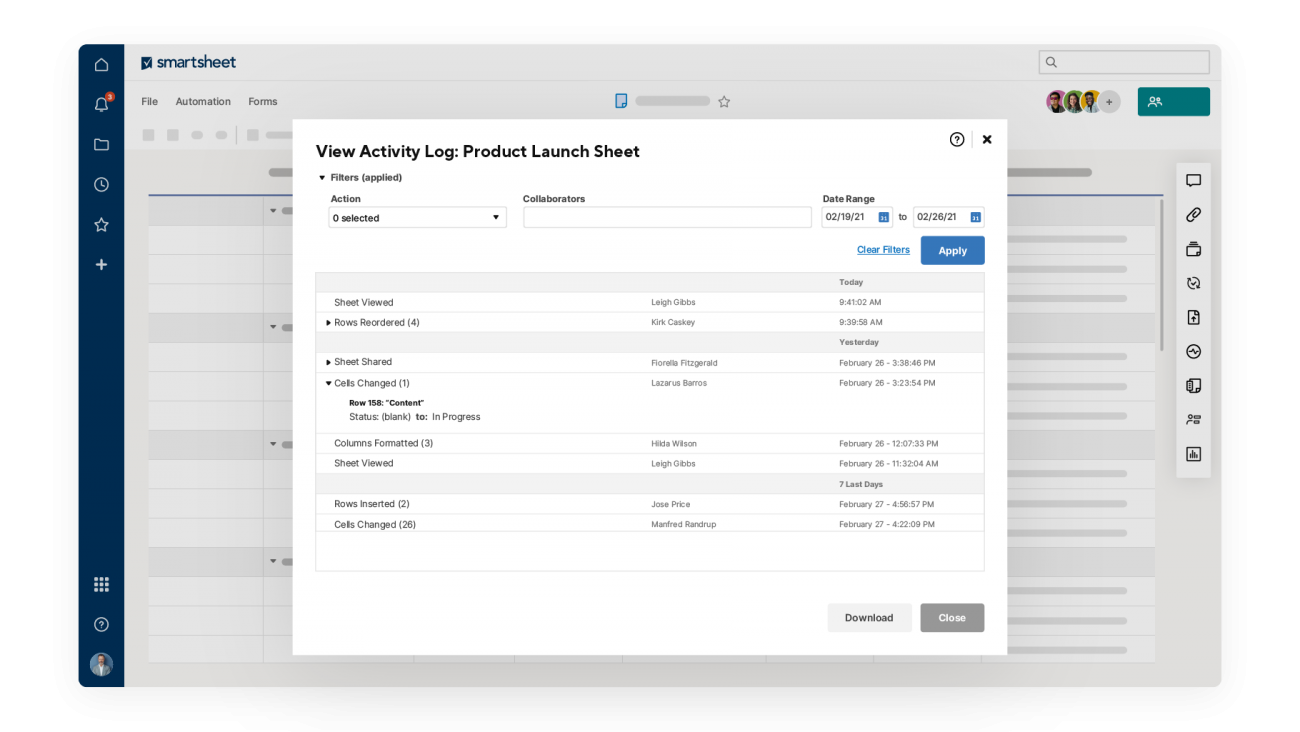The width and height of the screenshot is (1300, 732).
Task: Open the Conversations comment icon
Action: click(x=1193, y=181)
